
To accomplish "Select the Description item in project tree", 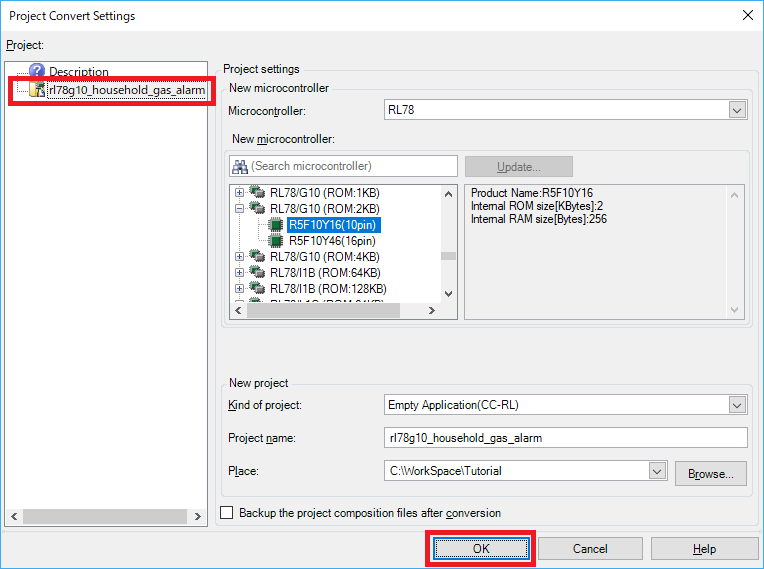I will click(79, 72).
